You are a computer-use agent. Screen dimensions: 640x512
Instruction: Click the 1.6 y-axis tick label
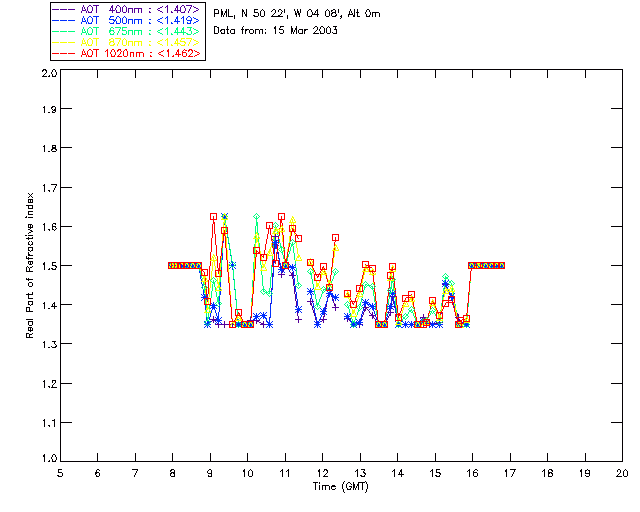coord(49,227)
